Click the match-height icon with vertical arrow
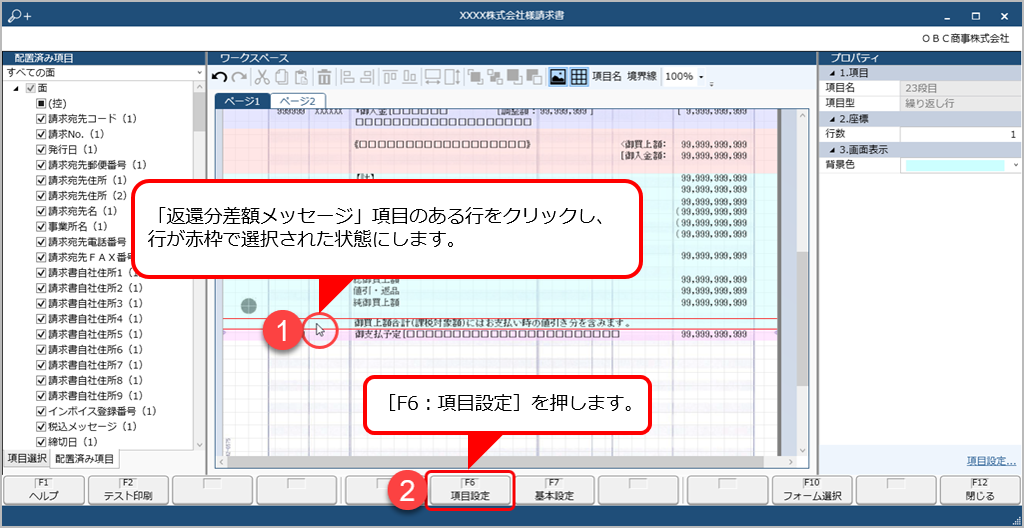This screenshot has height=528, width=1024. tap(452, 77)
